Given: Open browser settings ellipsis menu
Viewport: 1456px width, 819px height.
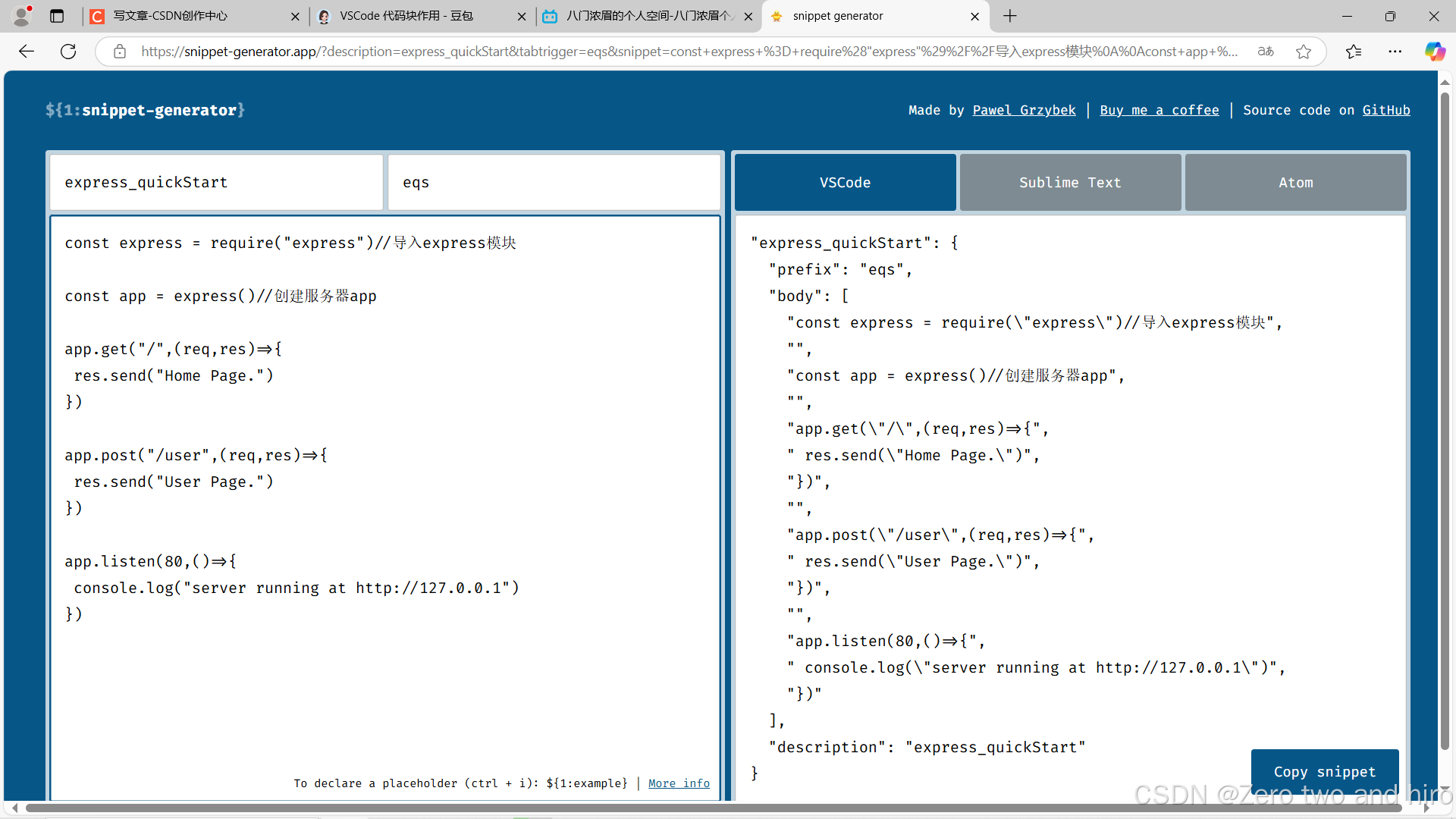Looking at the screenshot, I should pos(1395,52).
